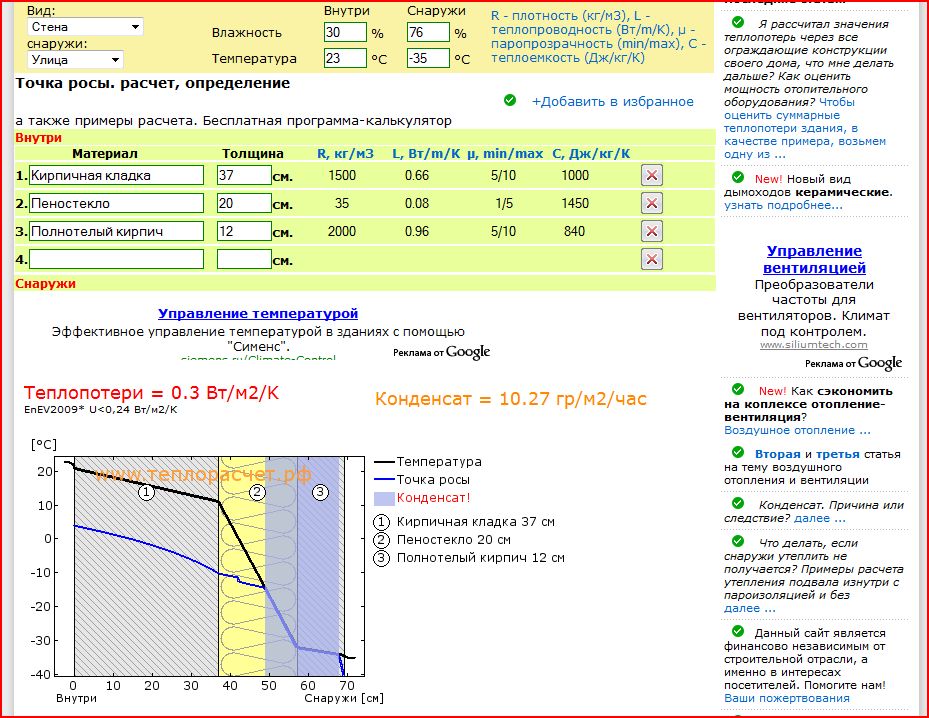Image resolution: width=929 pixels, height=718 pixels.
Task: Click +Добавить в избранное link
Action: tap(613, 101)
